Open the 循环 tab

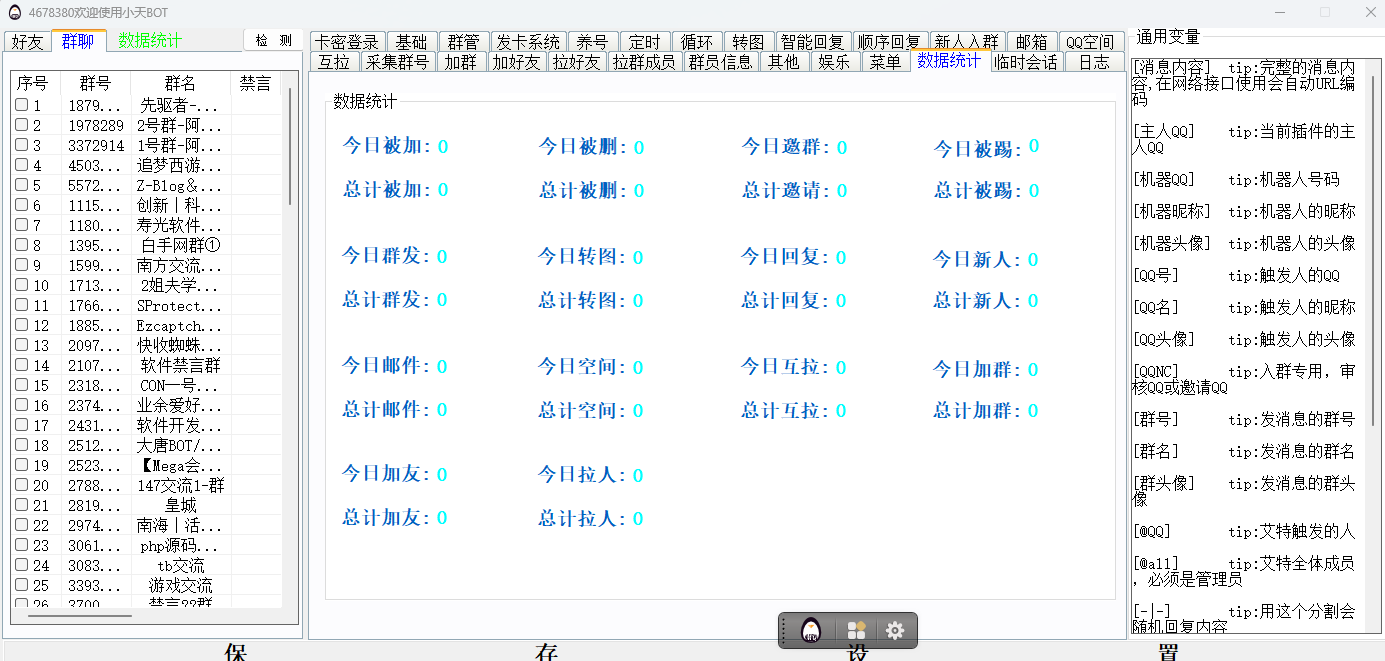click(697, 42)
